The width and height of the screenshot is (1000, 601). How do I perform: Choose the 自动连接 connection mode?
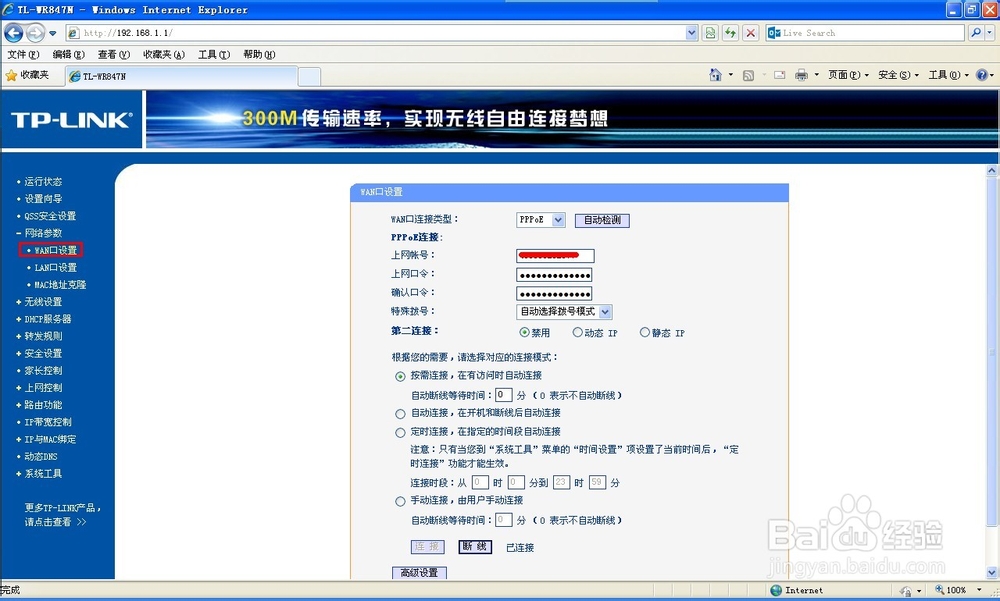pyautogui.click(x=401, y=412)
